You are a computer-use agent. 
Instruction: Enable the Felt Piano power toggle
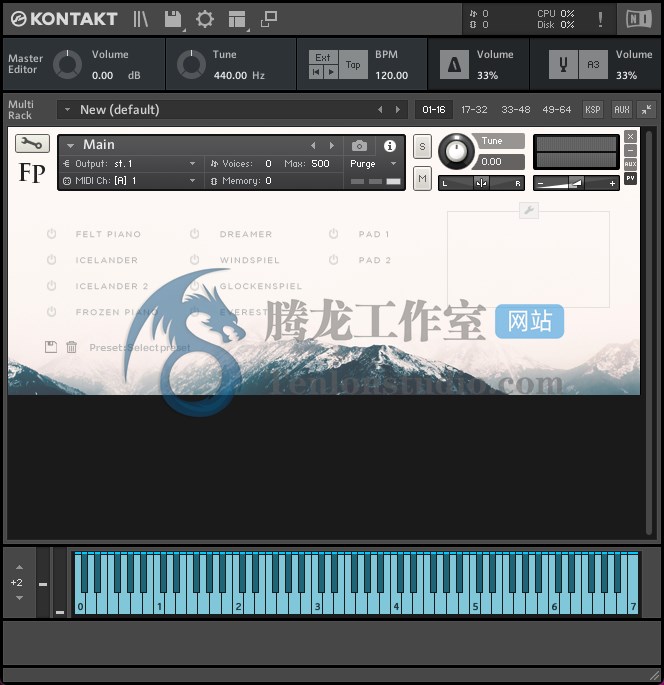pos(52,234)
